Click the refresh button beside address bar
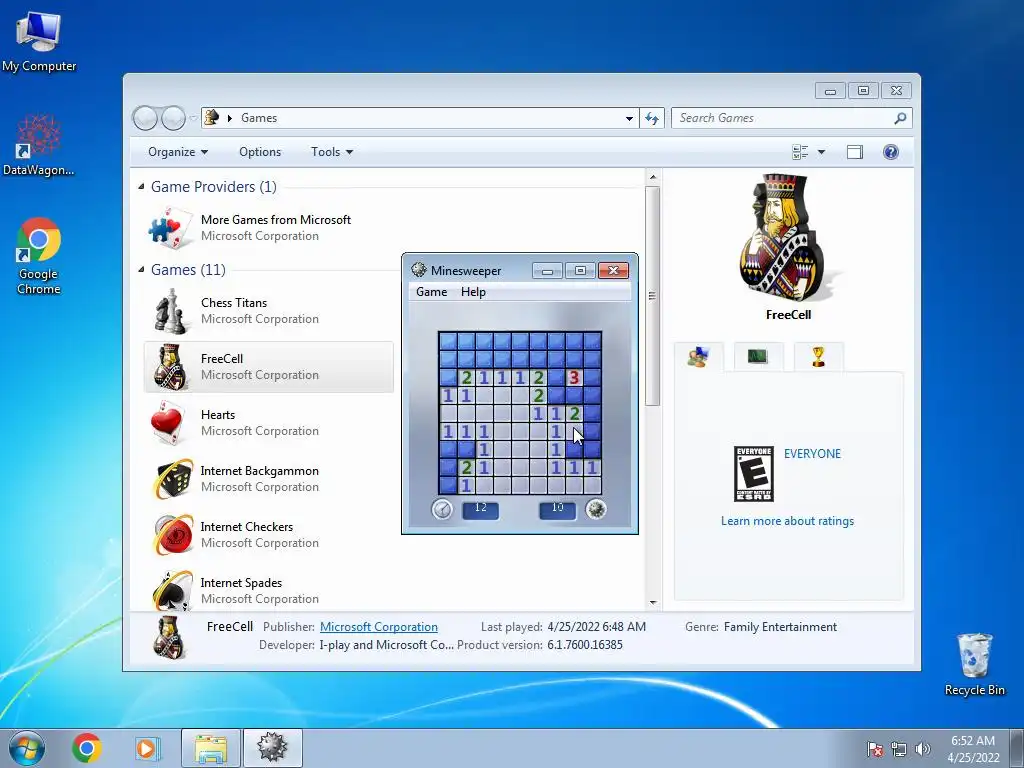This screenshot has height=768, width=1024. click(652, 118)
